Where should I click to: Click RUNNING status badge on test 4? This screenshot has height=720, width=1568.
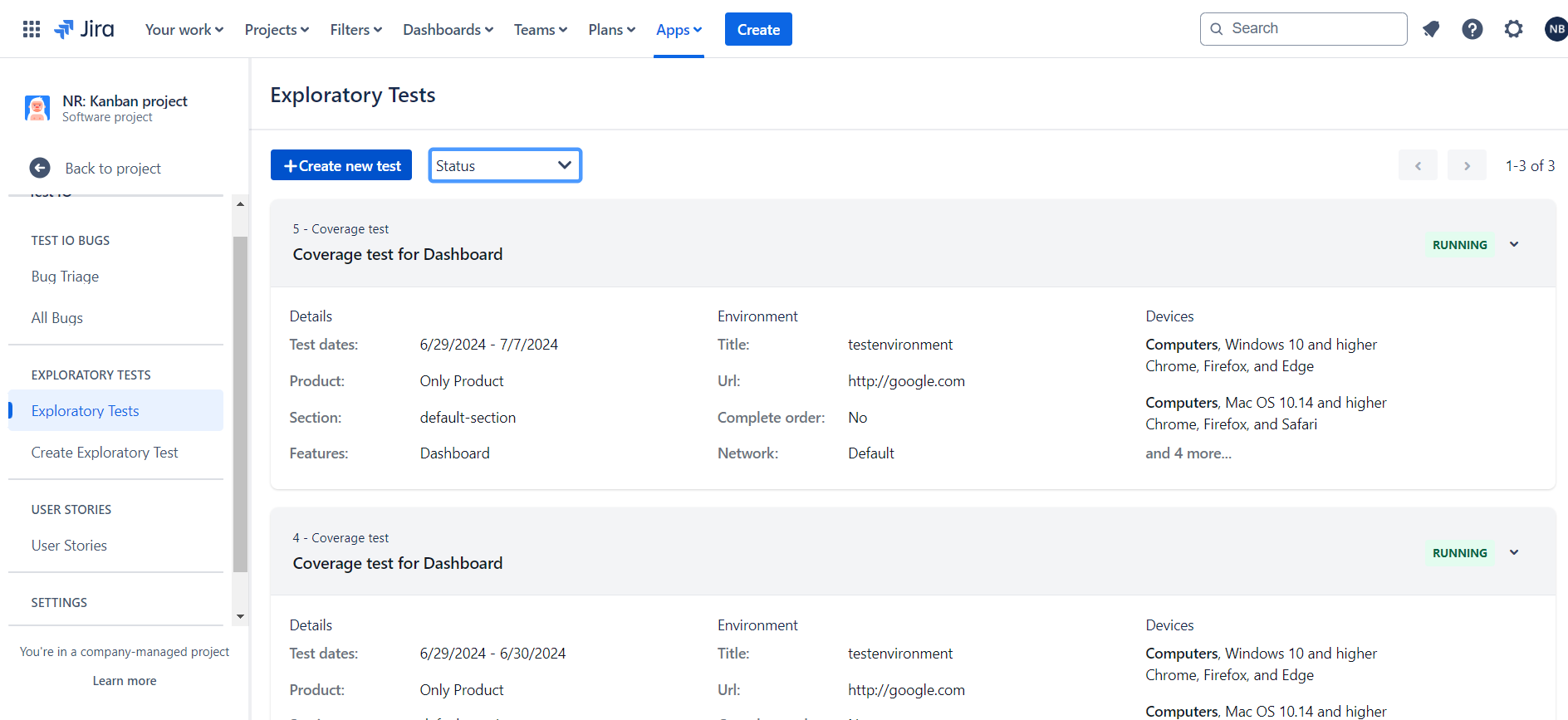[1460, 553]
